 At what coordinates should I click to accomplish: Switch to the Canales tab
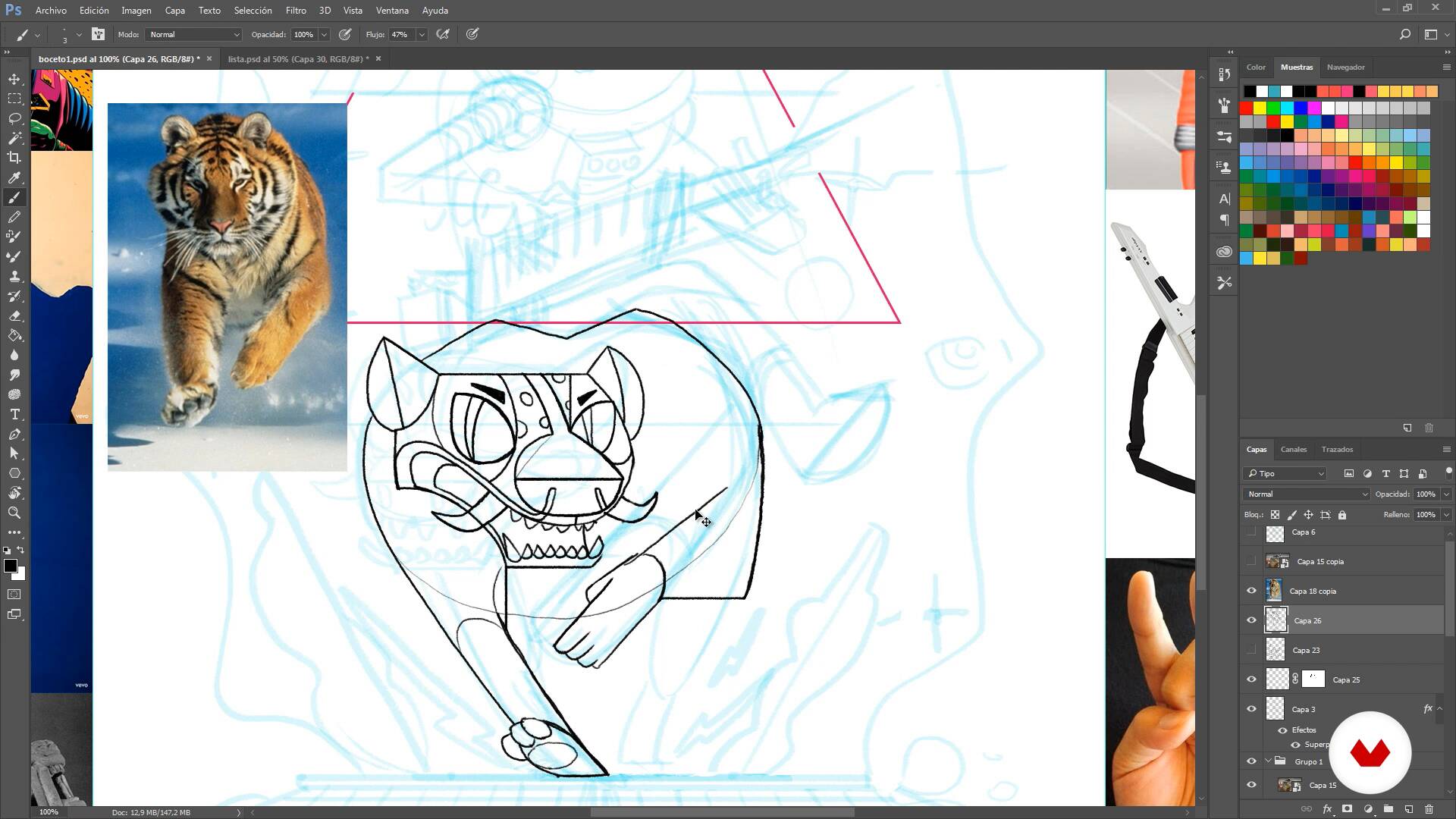click(1293, 449)
